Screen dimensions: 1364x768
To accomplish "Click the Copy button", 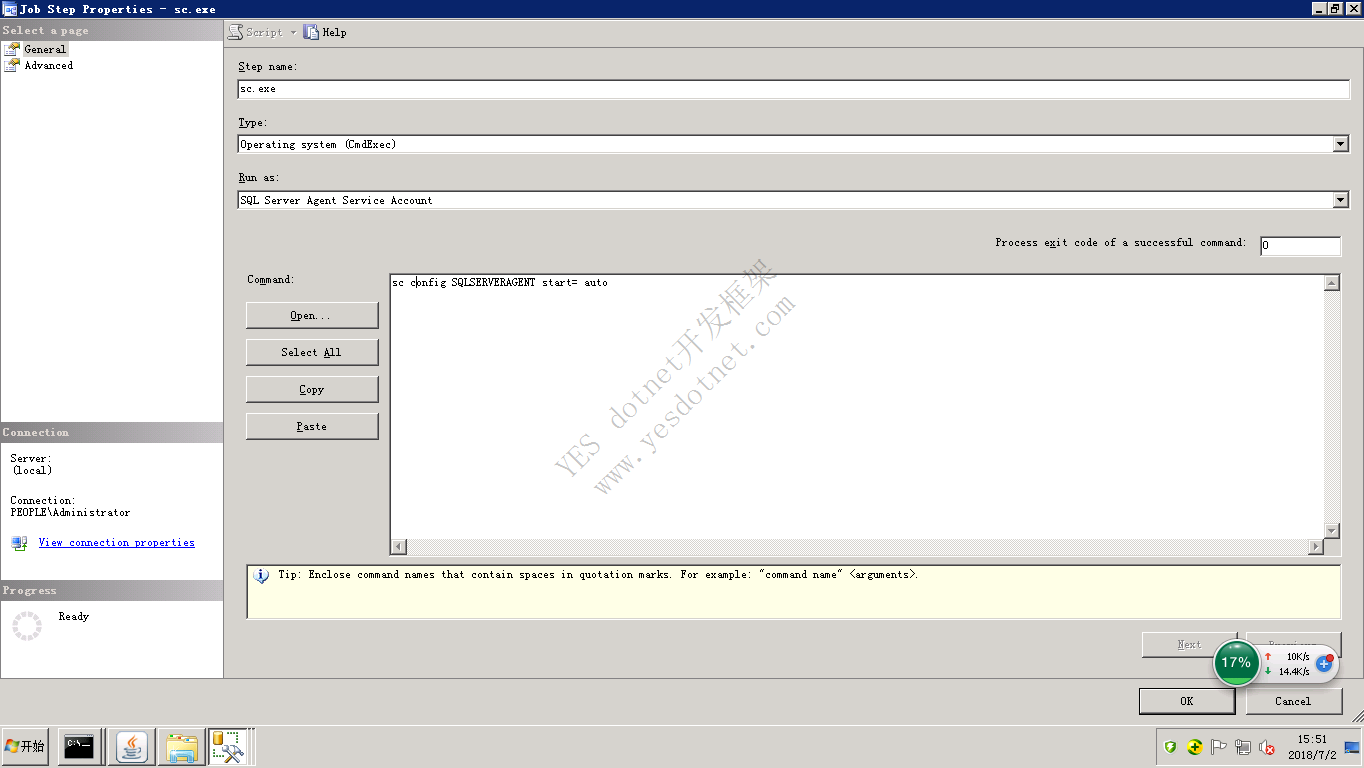I will [312, 389].
